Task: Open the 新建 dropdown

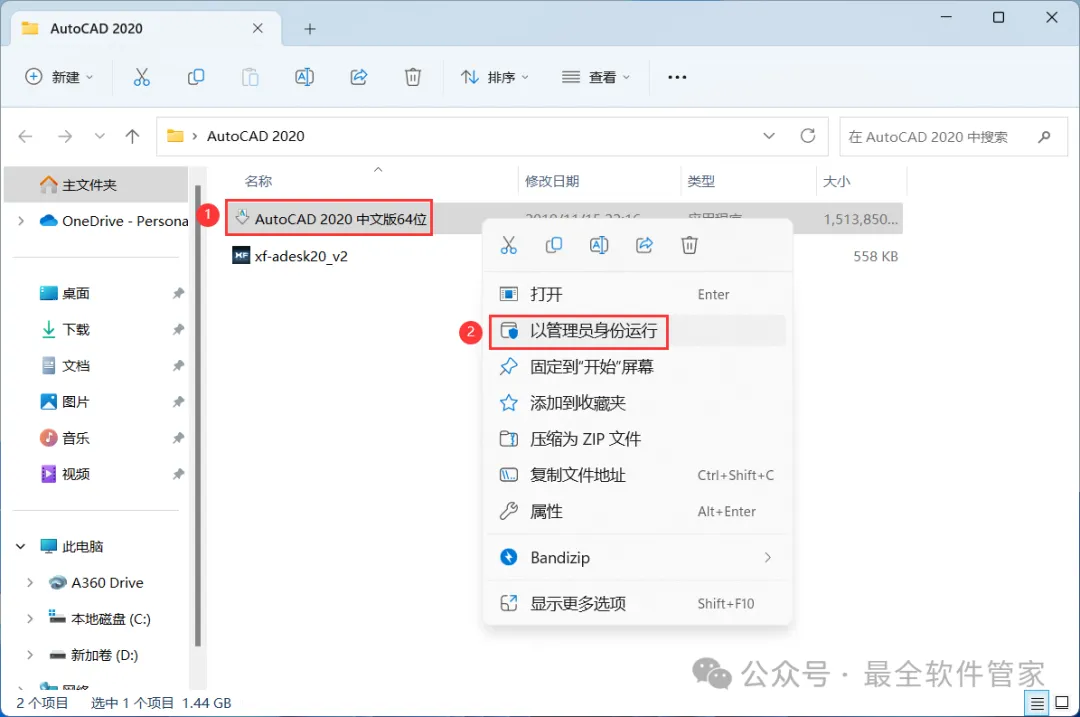Action: (59, 77)
